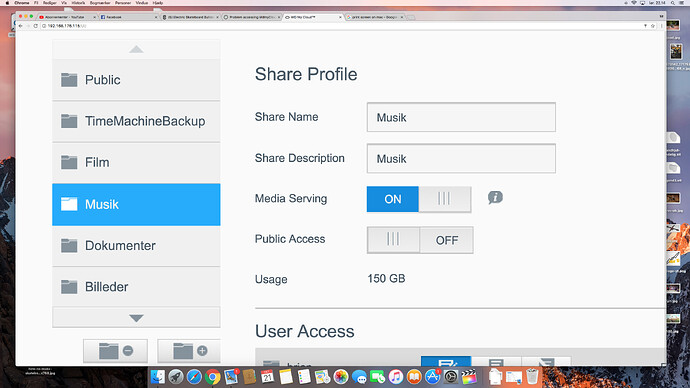690x388 pixels.
Task: Open iTunes from the dock
Action: (x=396, y=377)
